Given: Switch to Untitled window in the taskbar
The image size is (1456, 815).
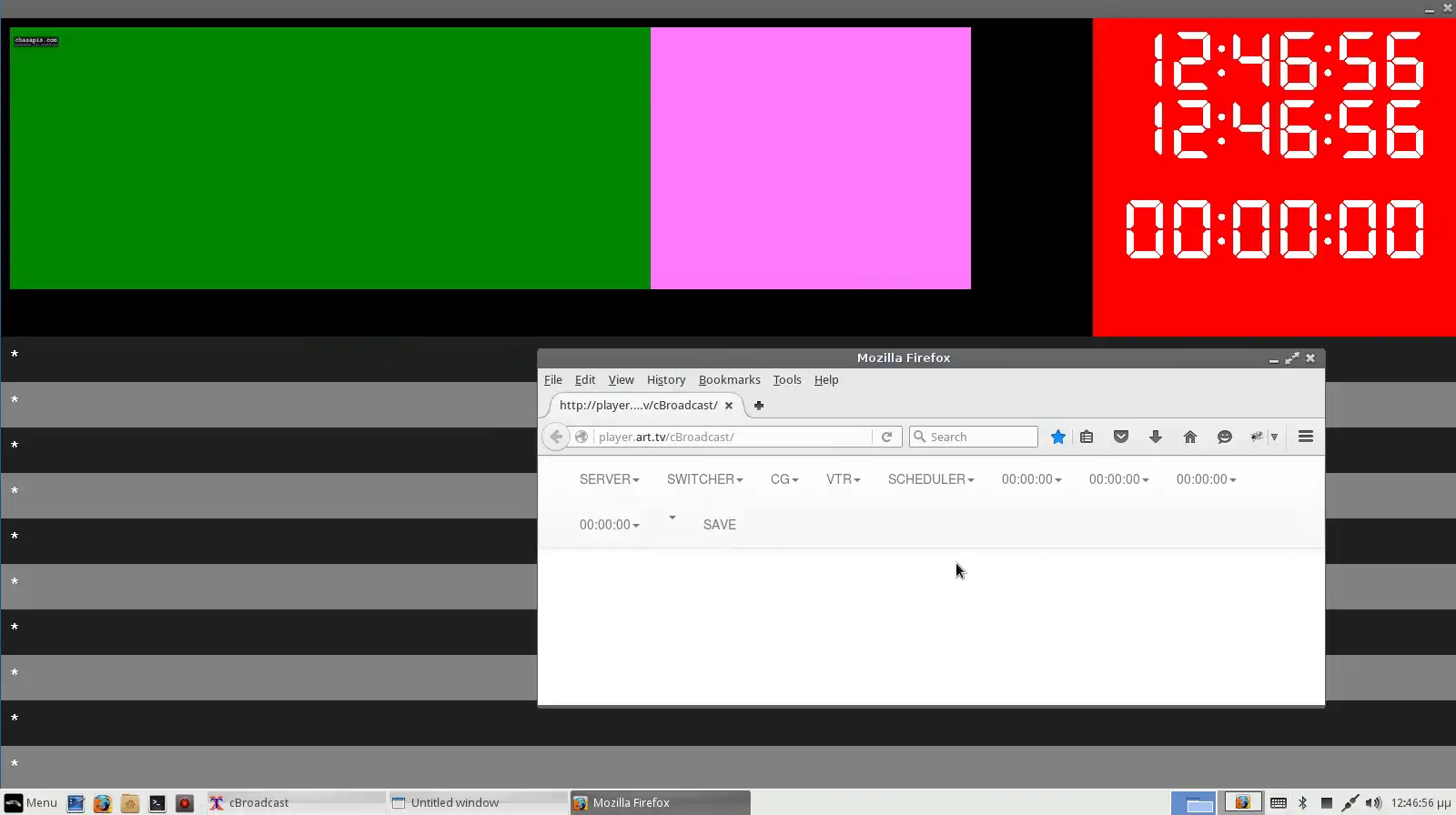Looking at the screenshot, I should [x=478, y=803].
